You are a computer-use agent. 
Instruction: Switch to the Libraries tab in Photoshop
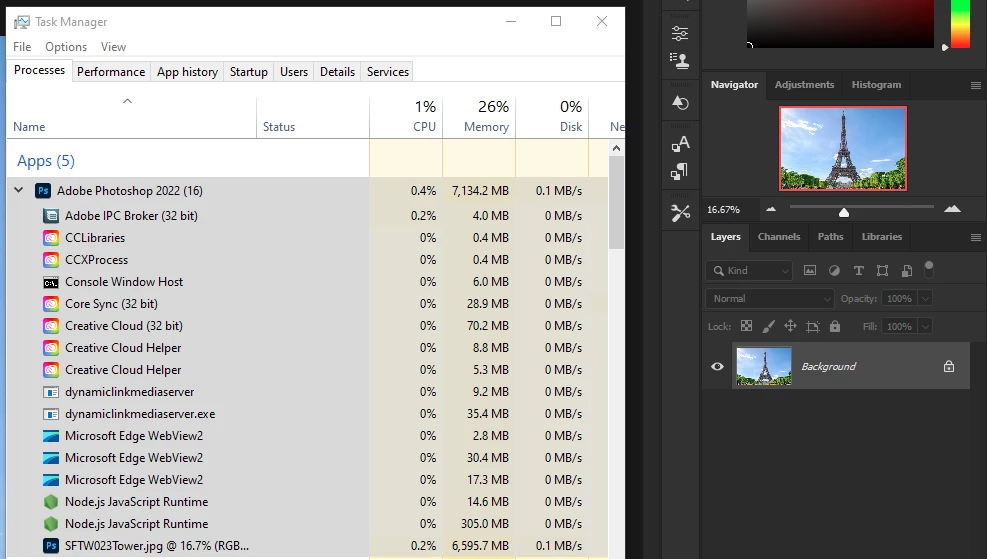881,237
